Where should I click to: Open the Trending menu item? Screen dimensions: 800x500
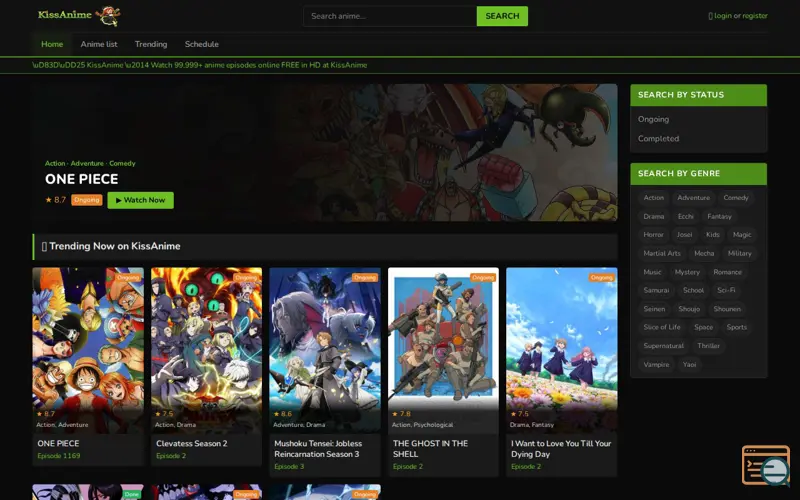click(151, 44)
